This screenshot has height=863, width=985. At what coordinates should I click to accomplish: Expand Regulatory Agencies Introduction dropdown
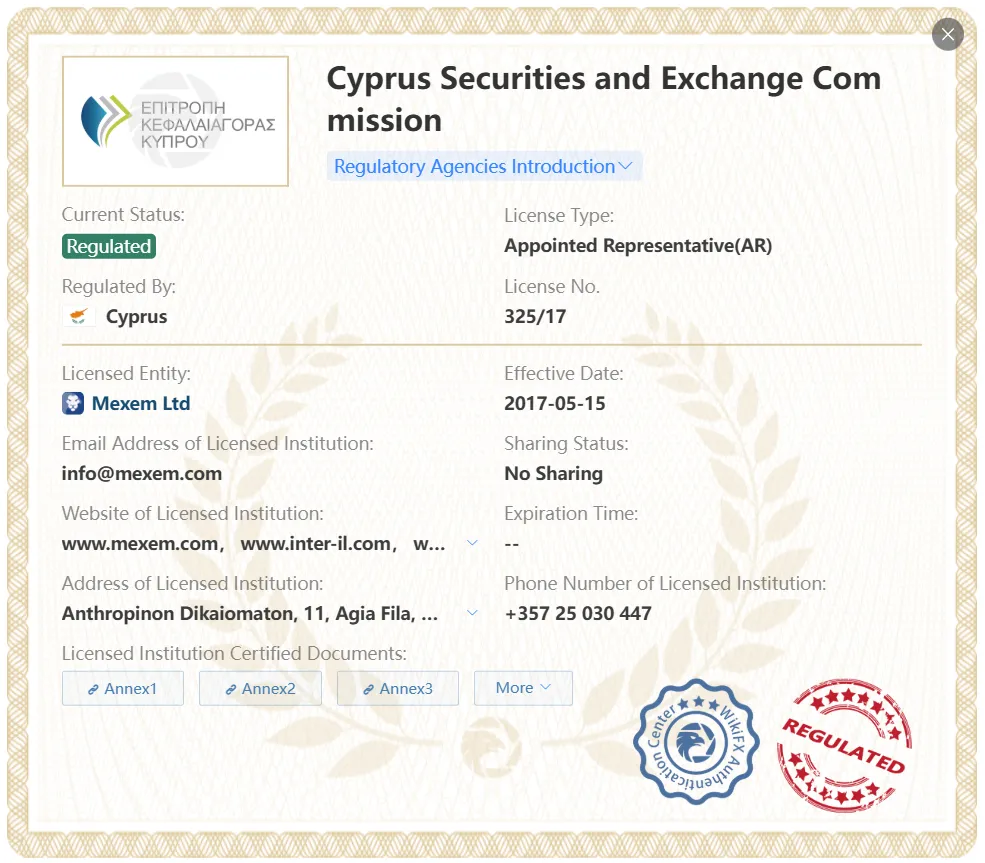pyautogui.click(x=484, y=166)
